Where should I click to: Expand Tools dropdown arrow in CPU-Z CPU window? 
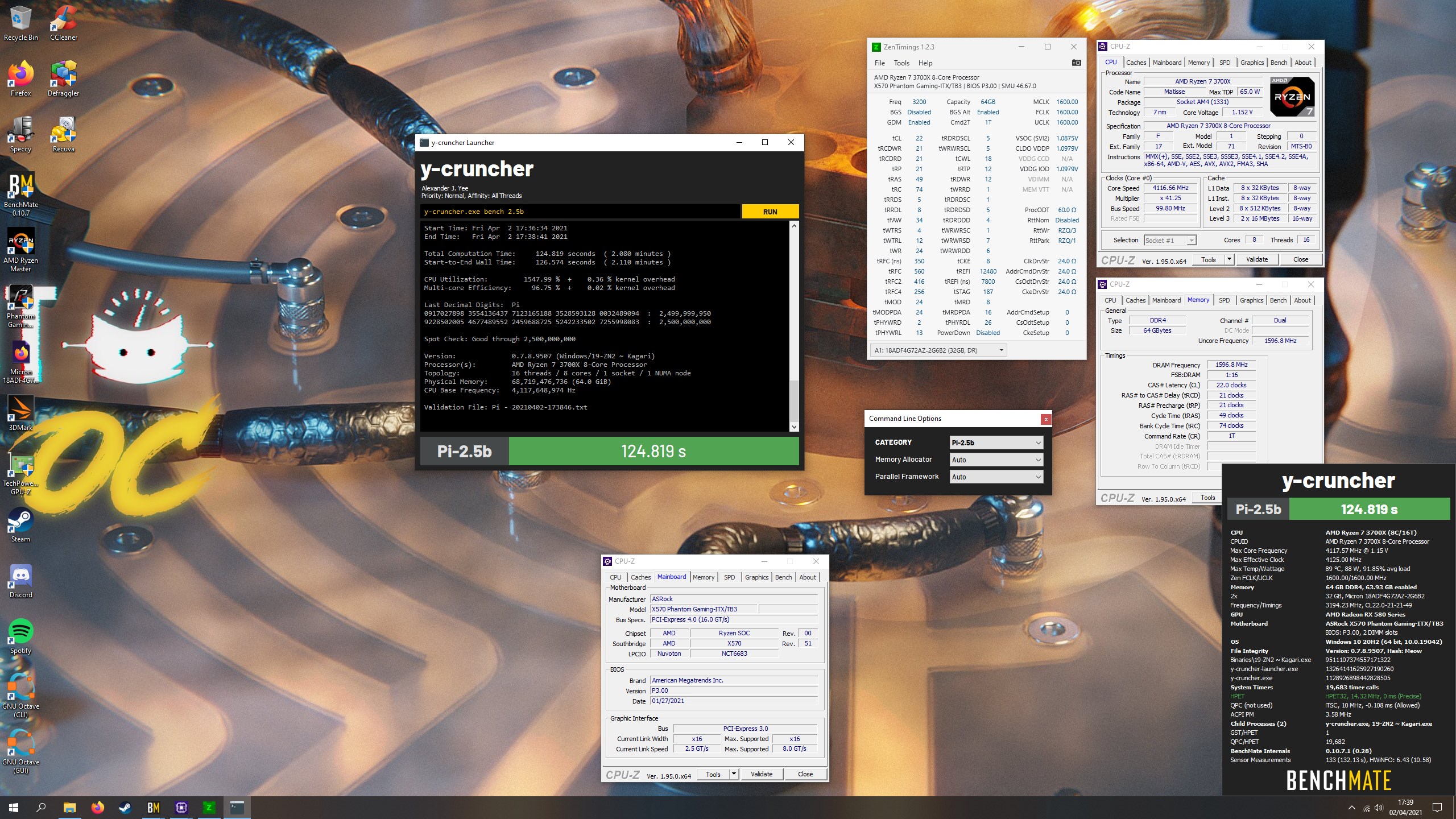click(x=1229, y=259)
